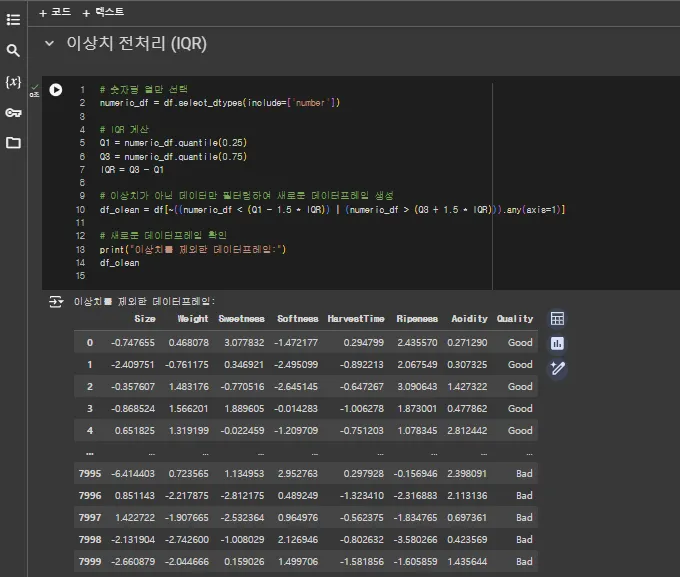Click row index 7995

(x=90, y=474)
